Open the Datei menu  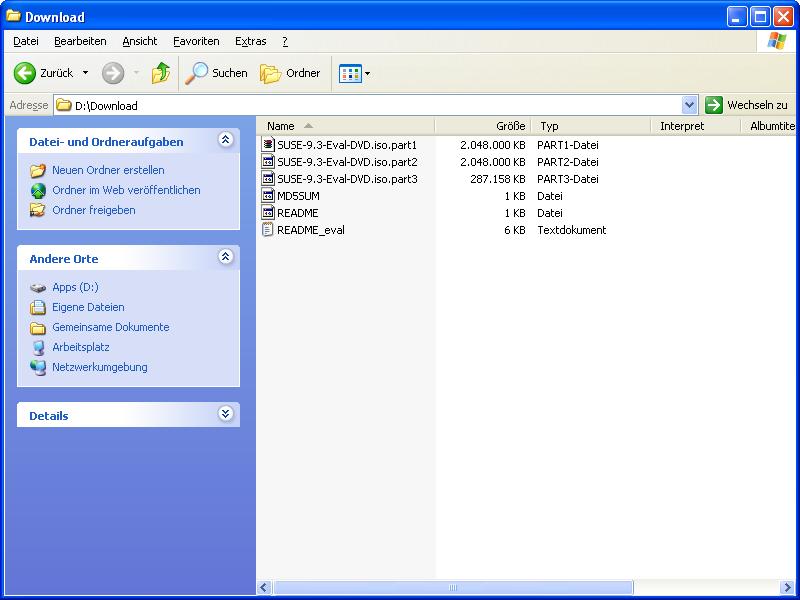(26, 41)
